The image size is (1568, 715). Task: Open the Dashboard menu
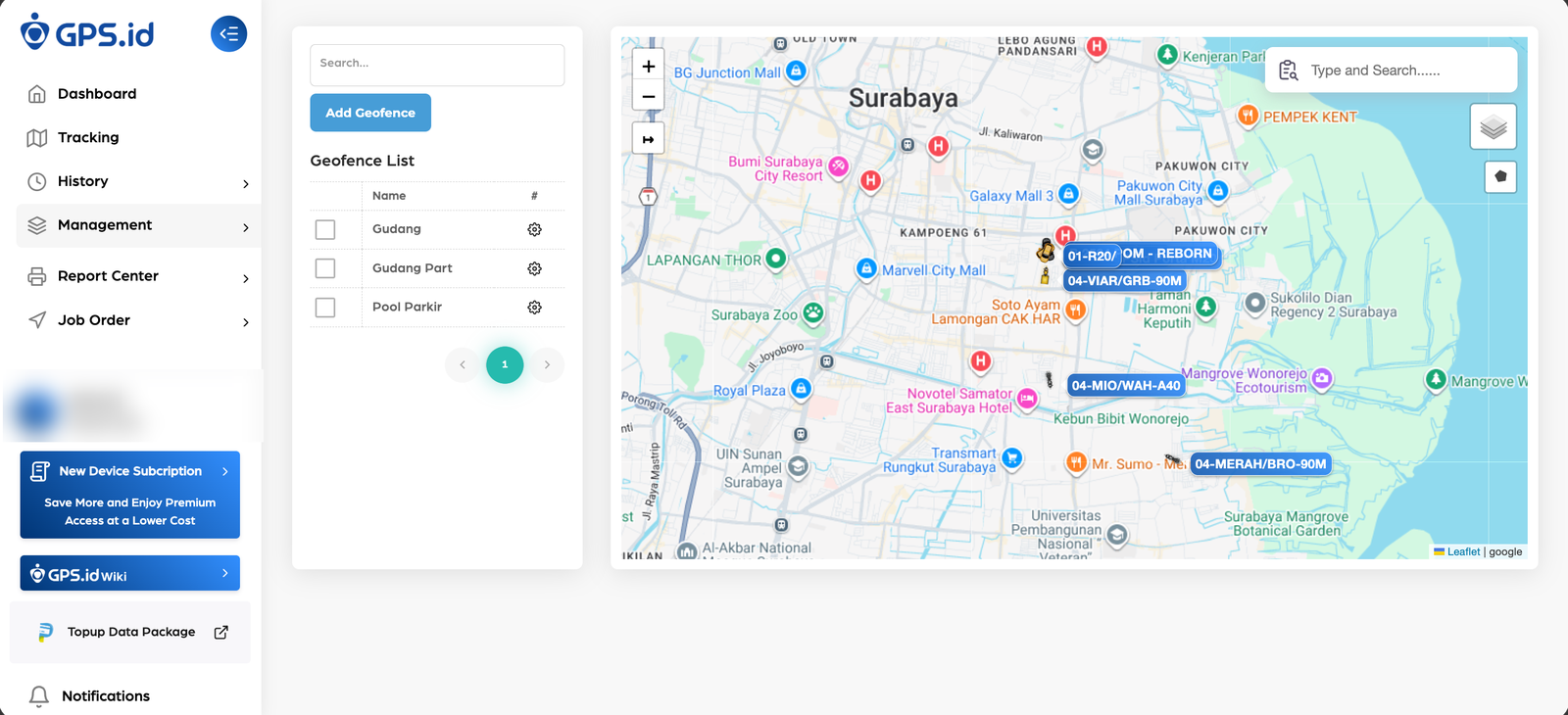(x=138, y=94)
